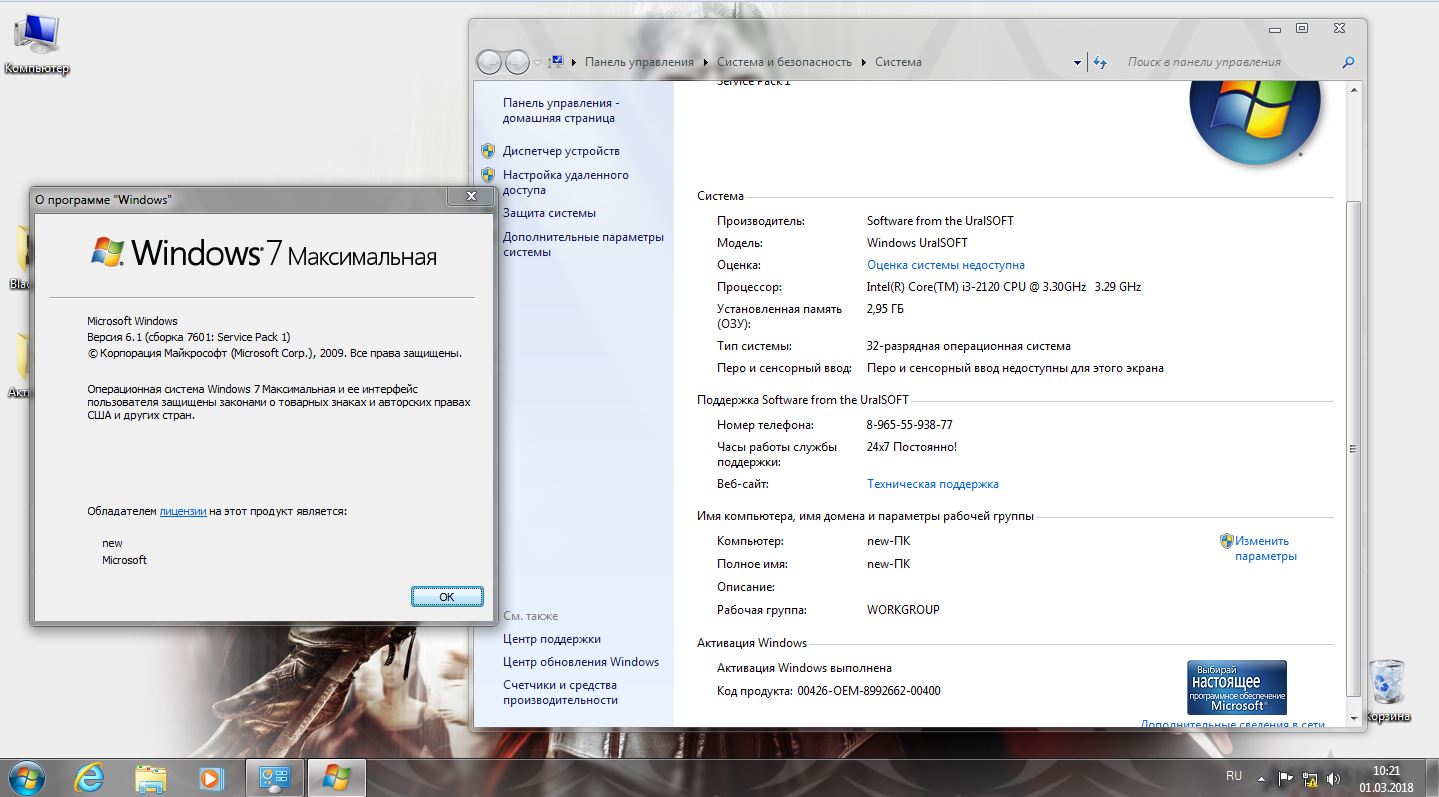Show hidden tray icons arrow
Viewport: 1439px width, 797px height.
pyautogui.click(x=1262, y=778)
